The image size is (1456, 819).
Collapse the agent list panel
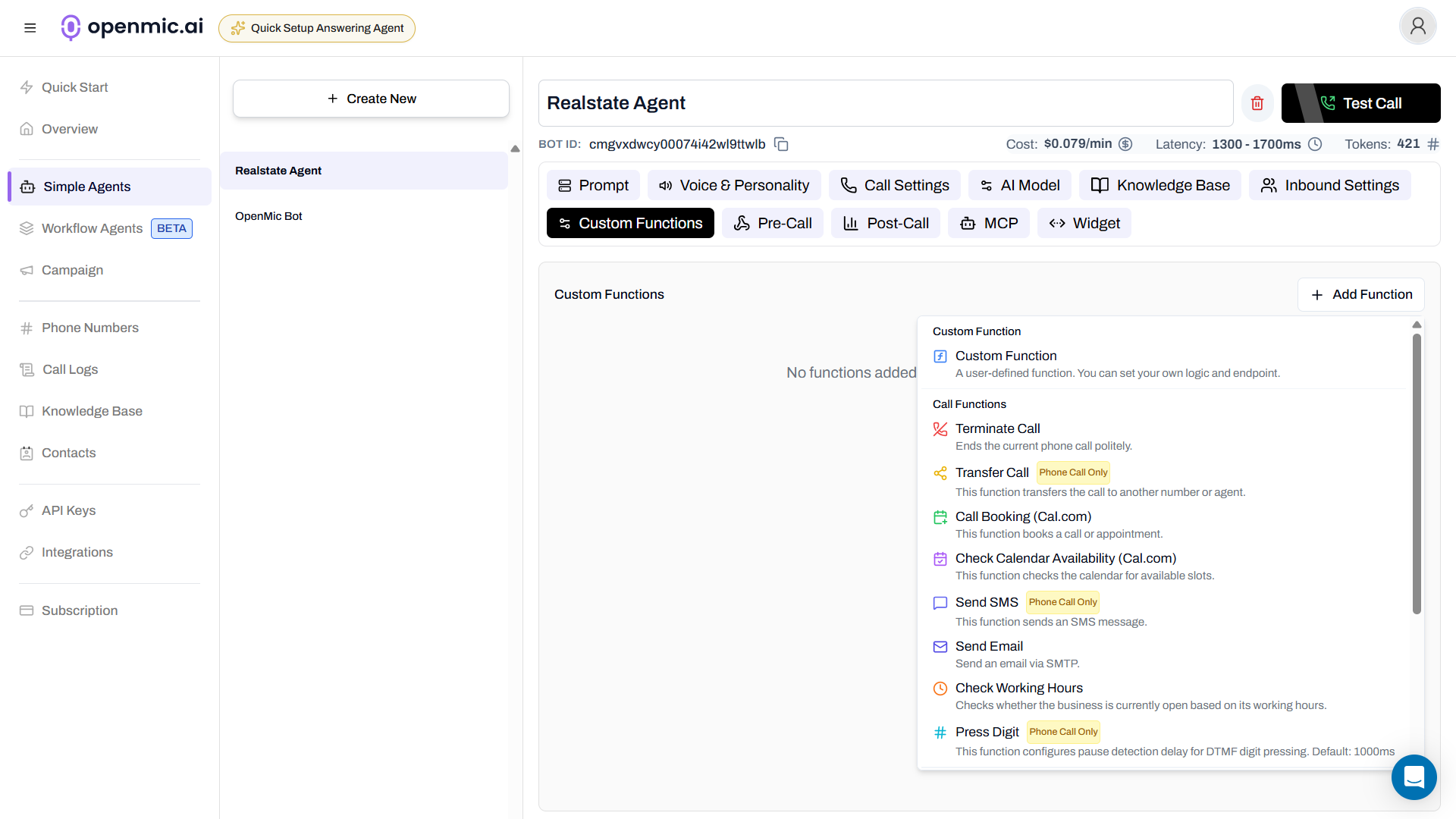tap(515, 149)
